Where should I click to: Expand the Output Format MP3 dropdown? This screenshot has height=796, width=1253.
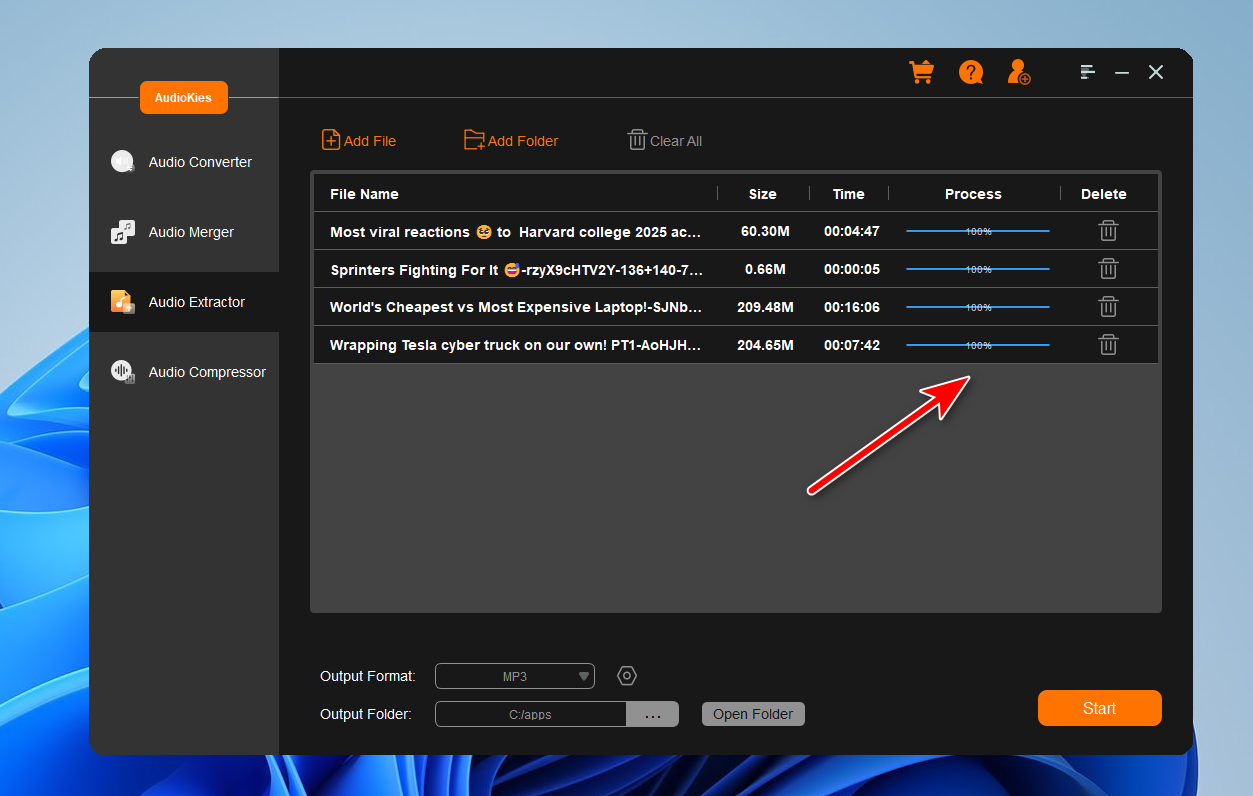[x=515, y=676]
